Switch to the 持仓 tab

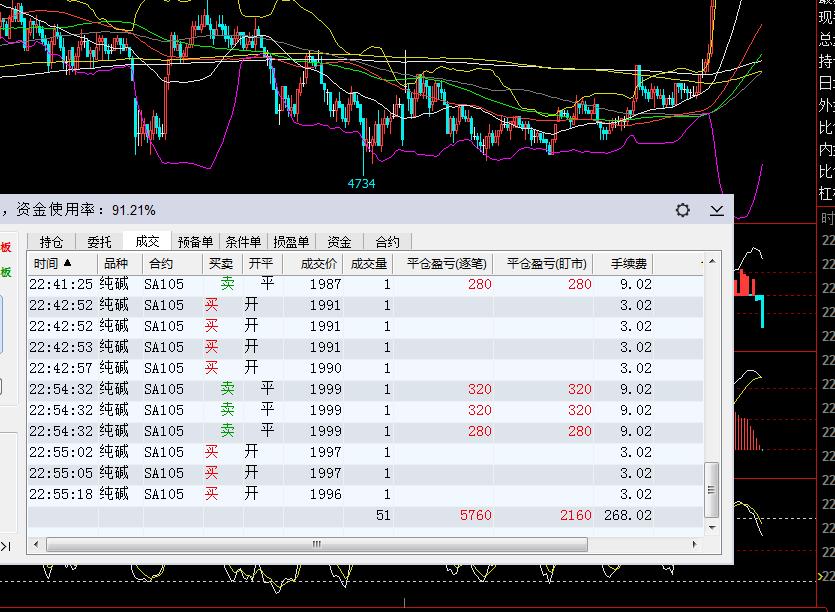coord(51,242)
